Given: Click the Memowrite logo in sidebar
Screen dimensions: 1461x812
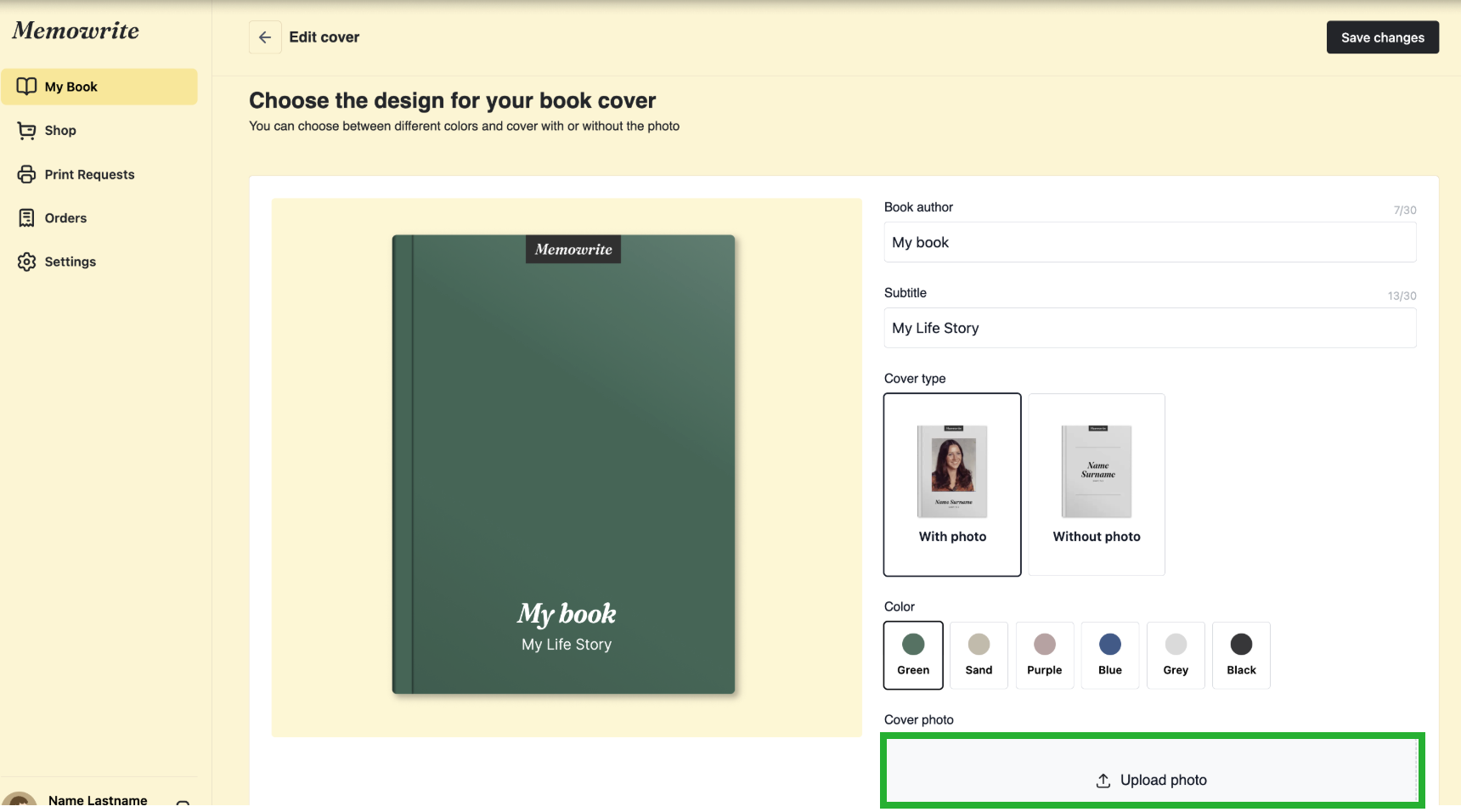Looking at the screenshot, I should 76,31.
